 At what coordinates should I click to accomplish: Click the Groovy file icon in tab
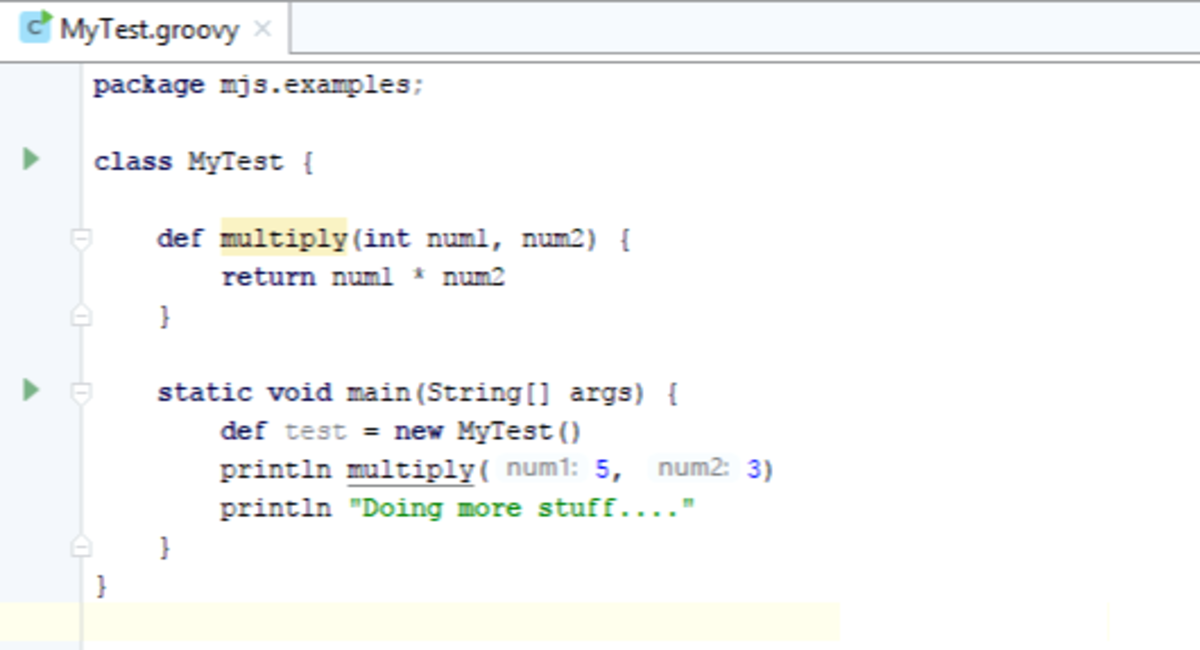coord(36,28)
